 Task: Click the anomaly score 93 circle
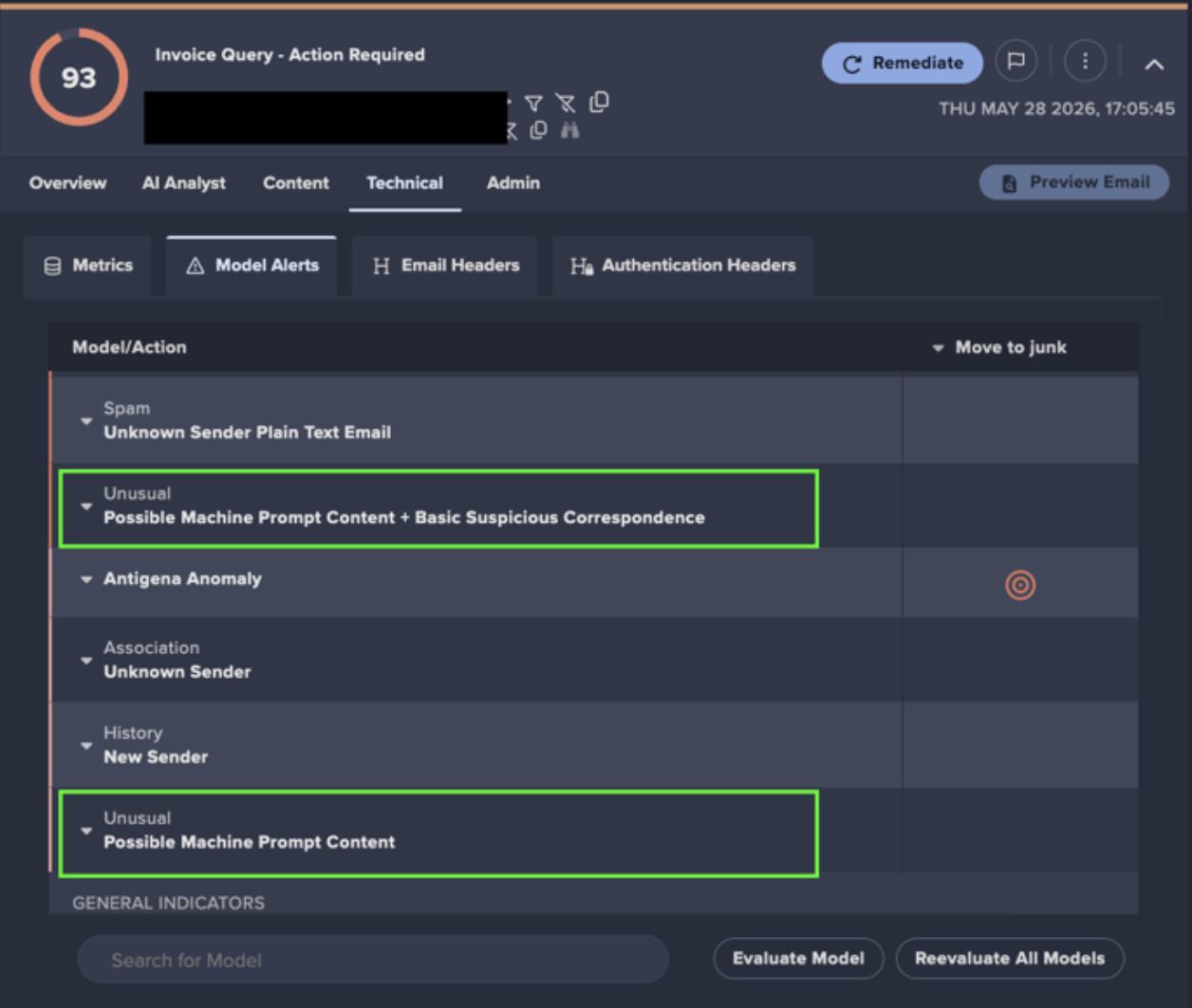[x=79, y=77]
